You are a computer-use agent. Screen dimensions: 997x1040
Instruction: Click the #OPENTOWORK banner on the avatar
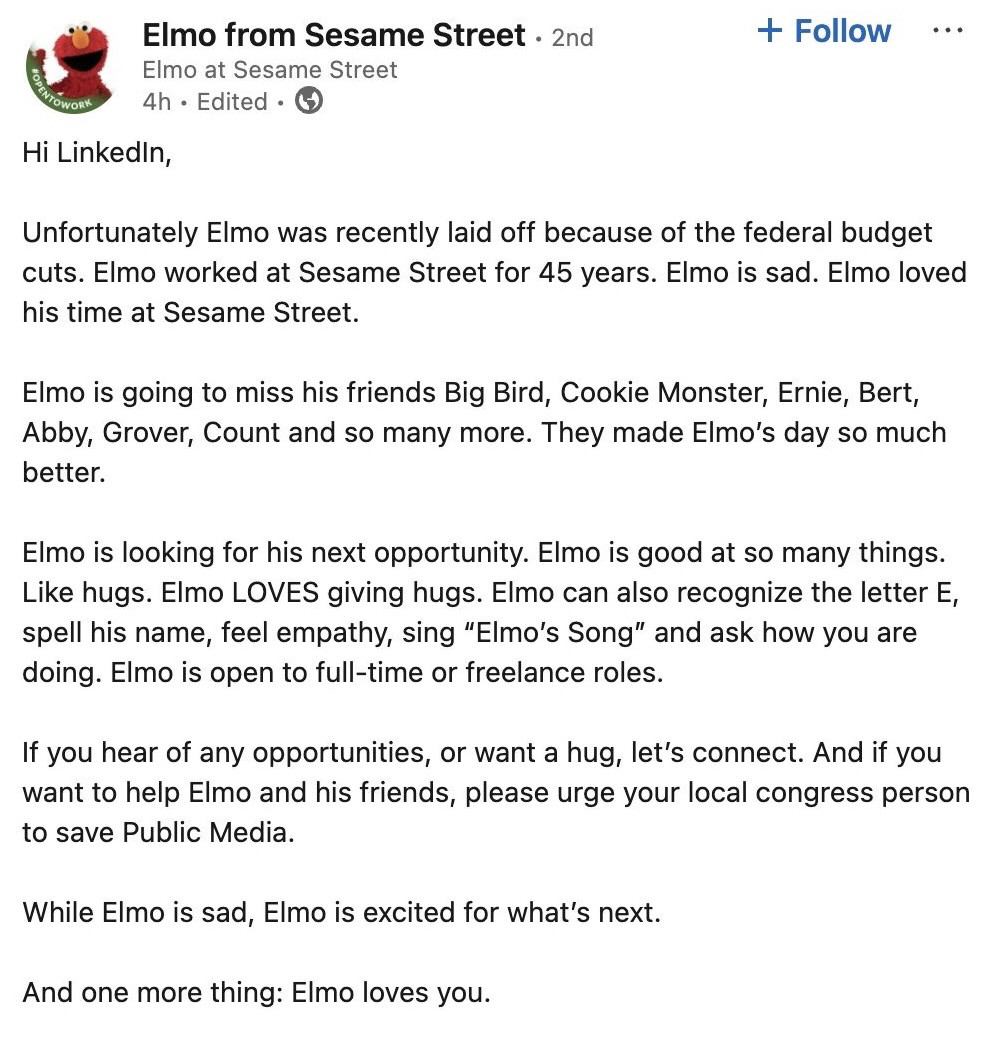click(60, 94)
